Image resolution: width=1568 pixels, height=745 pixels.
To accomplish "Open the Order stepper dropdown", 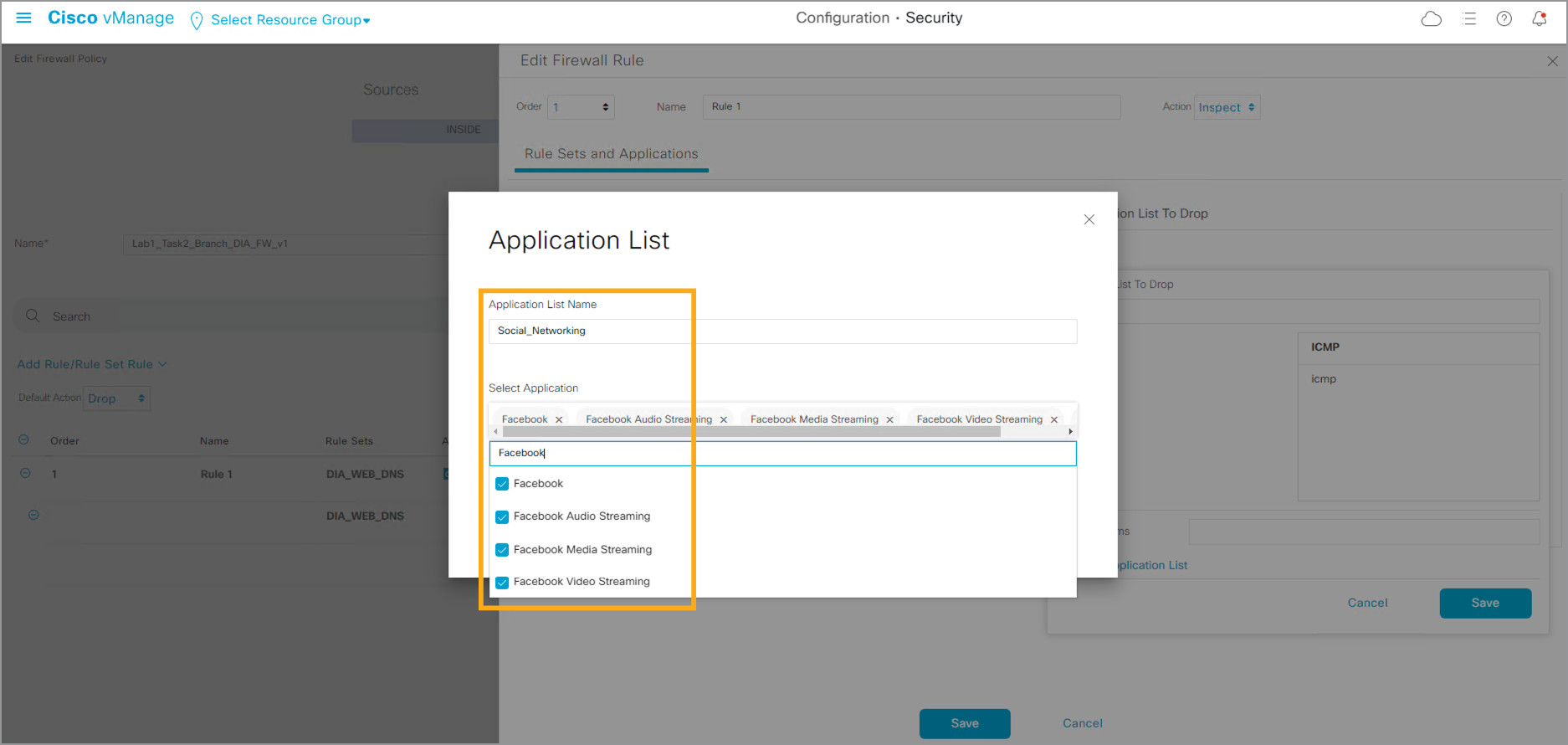I will coord(582,107).
